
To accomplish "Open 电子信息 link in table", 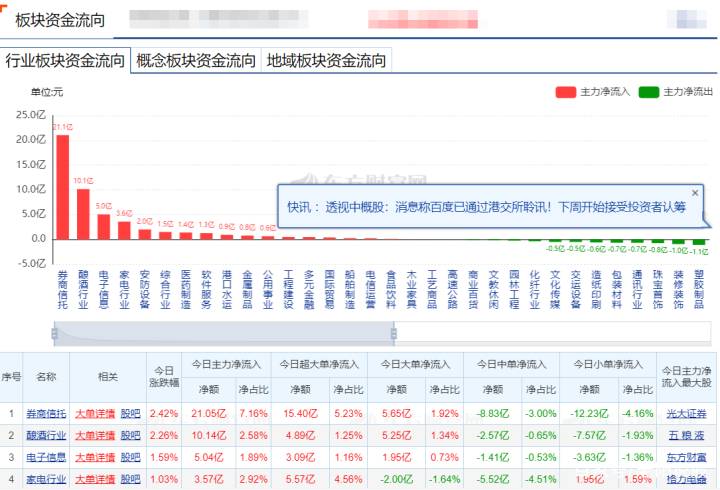I will coord(46,457).
